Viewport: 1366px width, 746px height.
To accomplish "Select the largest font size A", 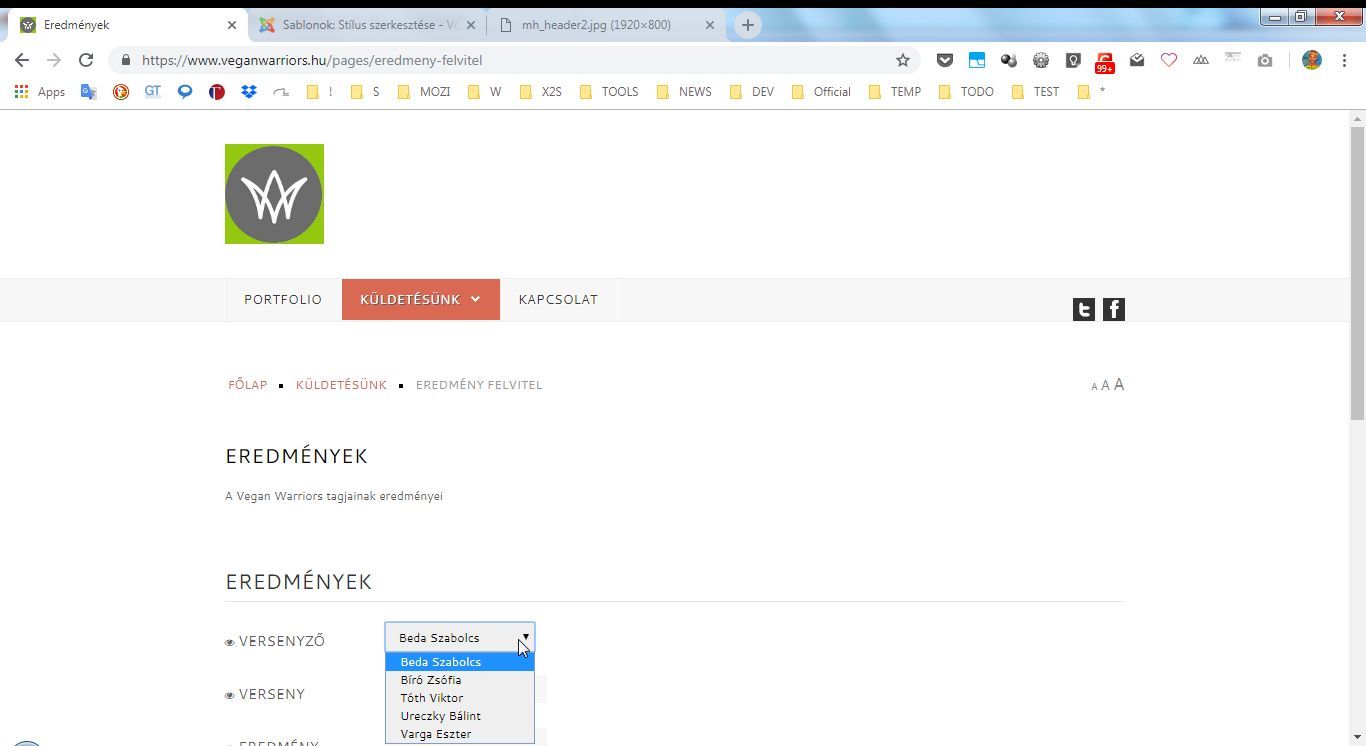I will 1119,384.
